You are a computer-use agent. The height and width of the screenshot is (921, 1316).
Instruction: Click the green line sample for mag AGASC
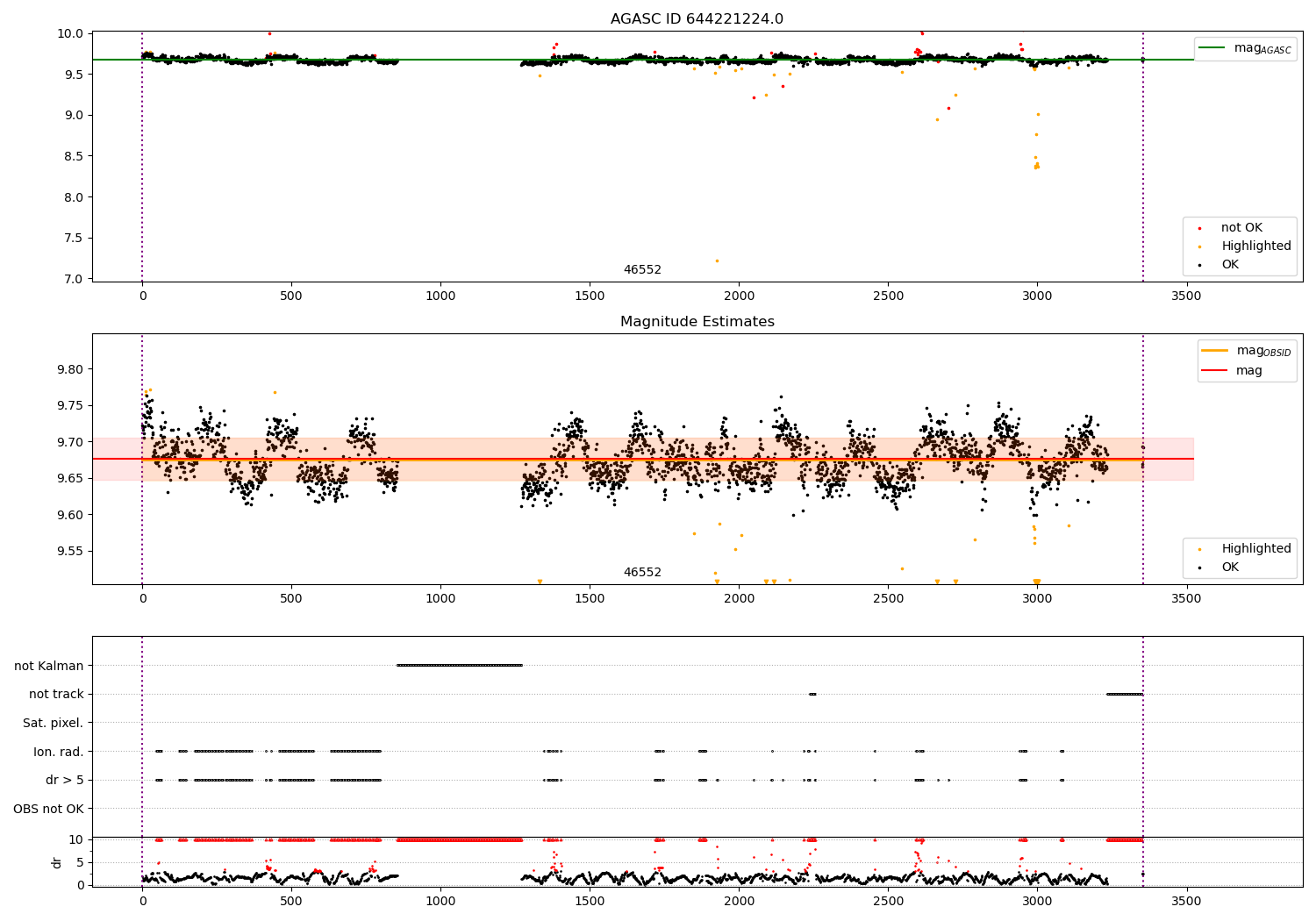1213,48
